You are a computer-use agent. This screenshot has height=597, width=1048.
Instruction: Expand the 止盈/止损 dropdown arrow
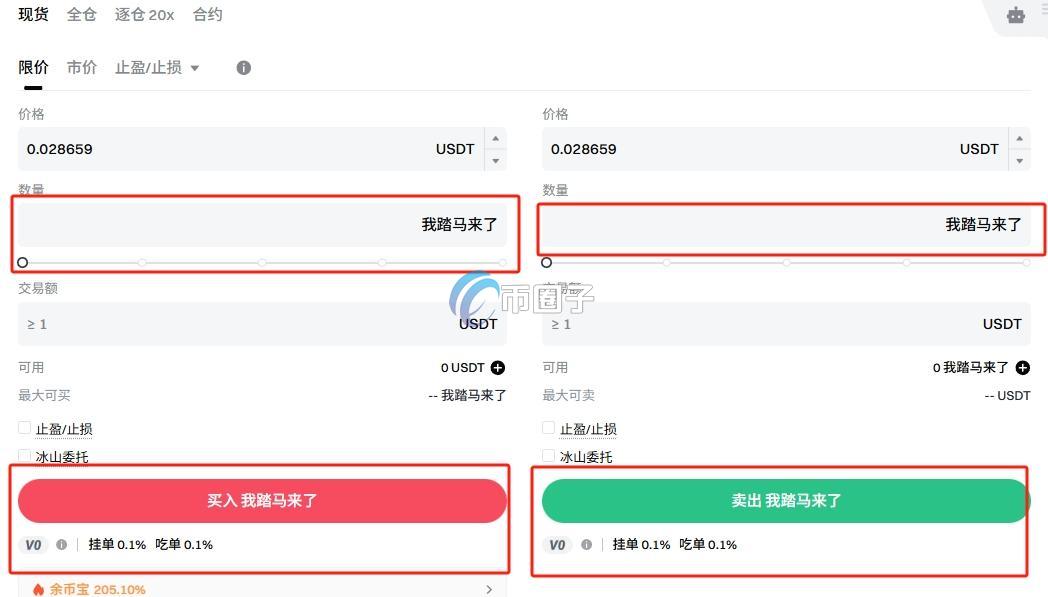[x=193, y=67]
